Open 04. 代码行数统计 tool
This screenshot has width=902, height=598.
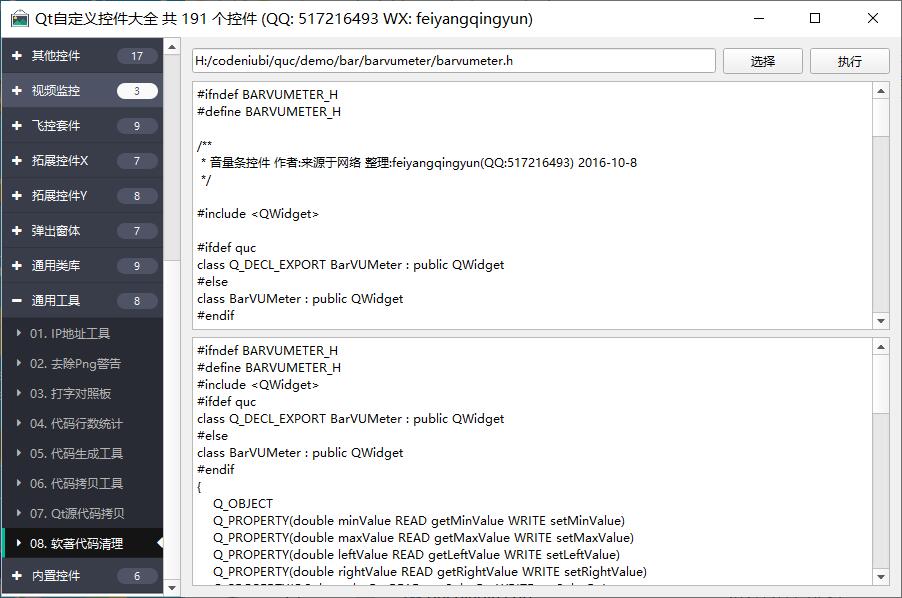[x=76, y=423]
